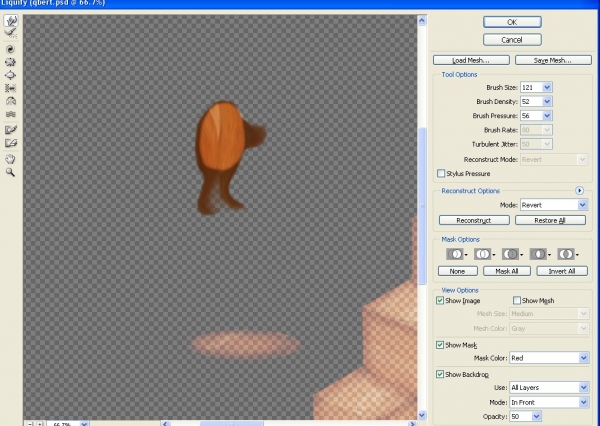Select the Bloat tool
This screenshot has width=600, height=426.
(11, 75)
